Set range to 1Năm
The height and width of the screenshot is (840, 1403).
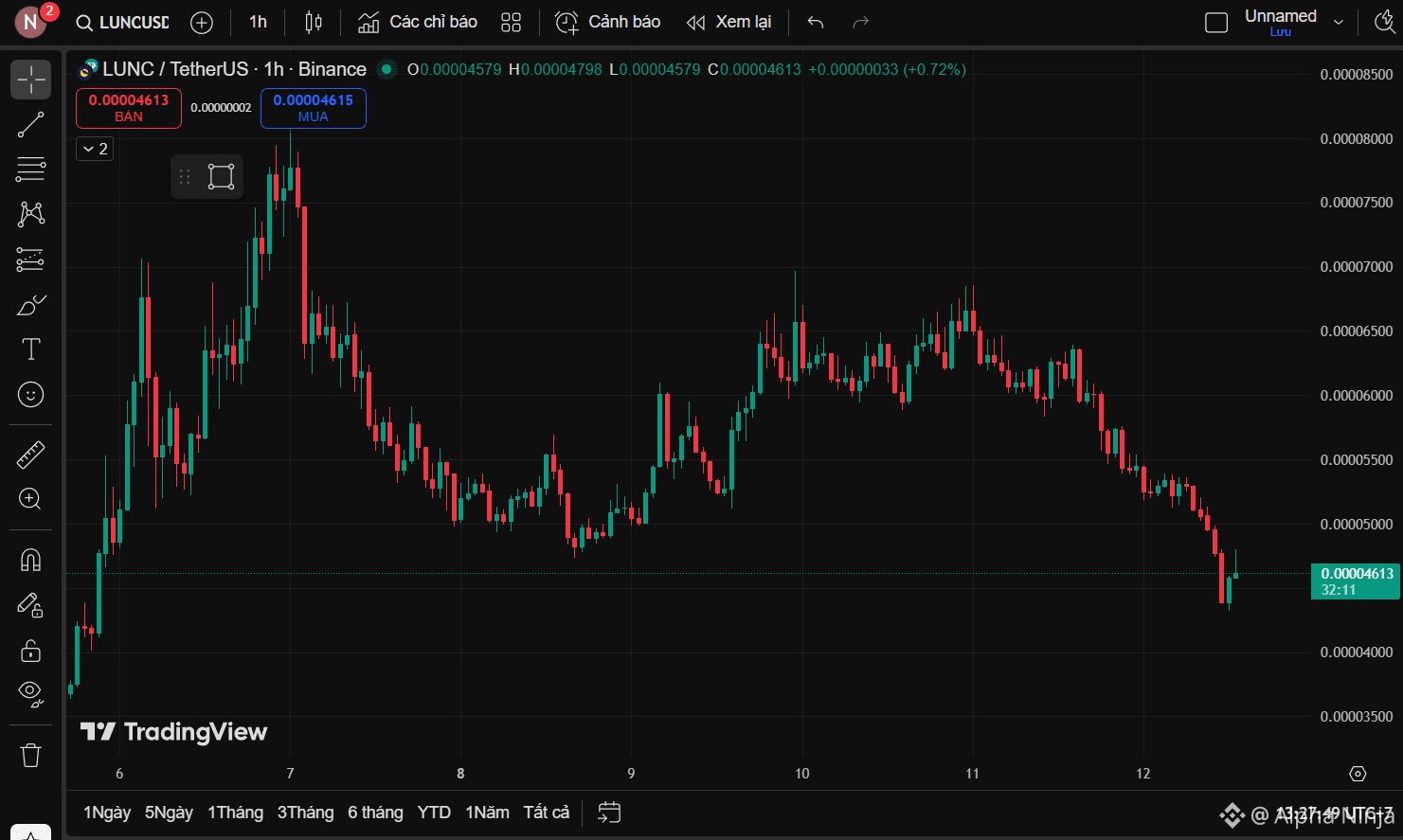coord(487,813)
